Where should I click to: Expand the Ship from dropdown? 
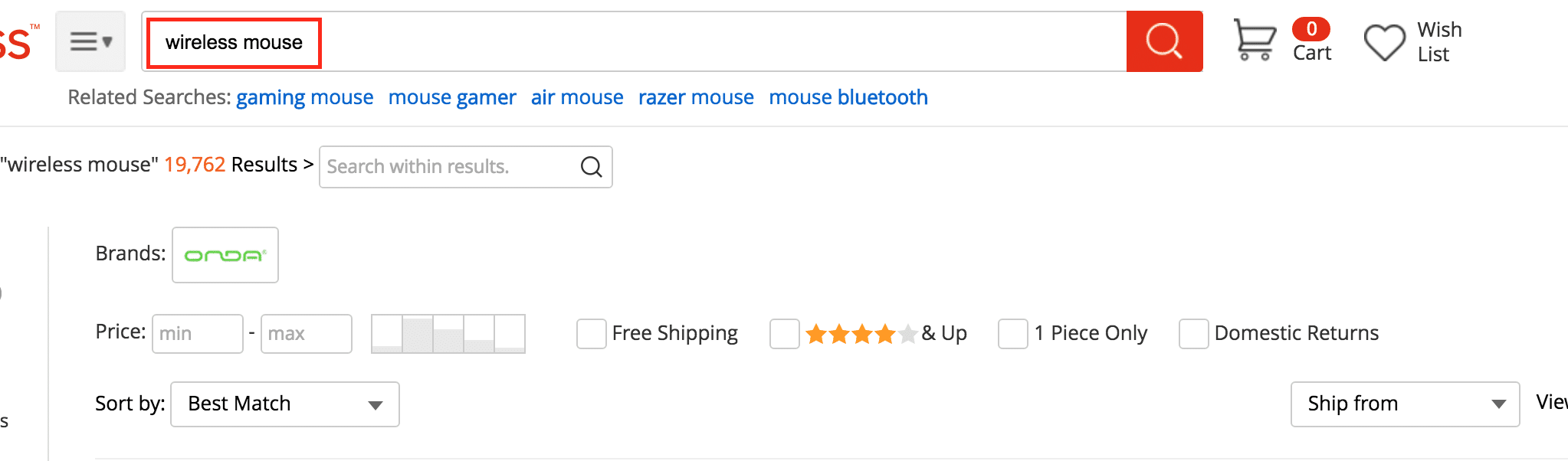pos(1406,404)
